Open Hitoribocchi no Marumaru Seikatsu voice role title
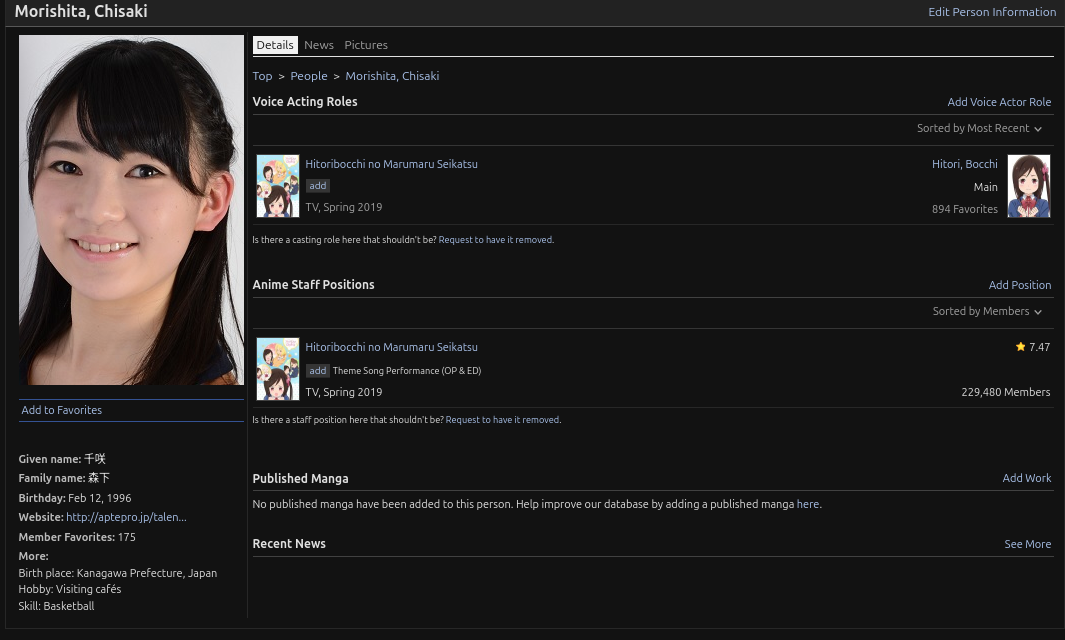This screenshot has width=1065, height=640. pos(391,164)
